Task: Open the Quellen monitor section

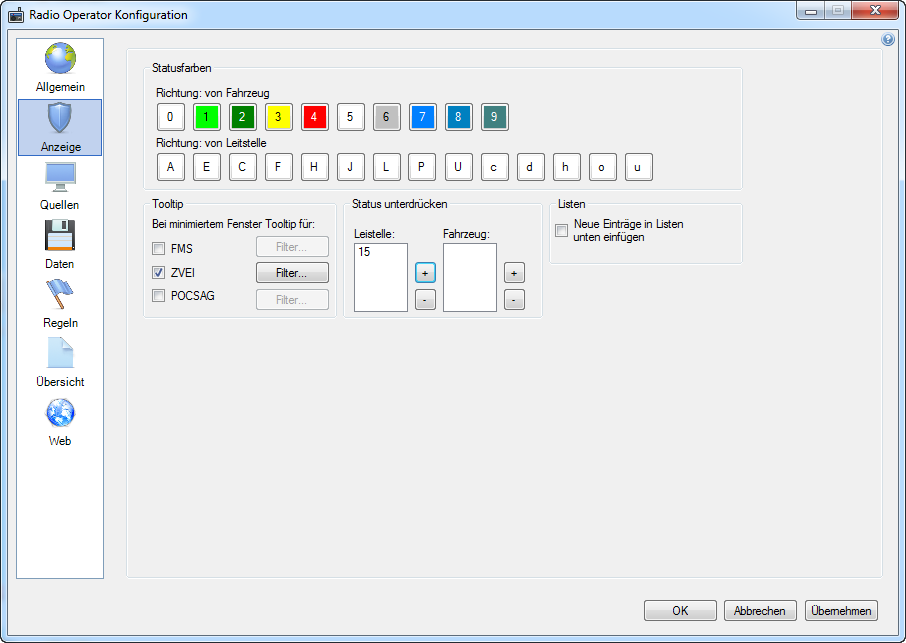Action: [60, 186]
